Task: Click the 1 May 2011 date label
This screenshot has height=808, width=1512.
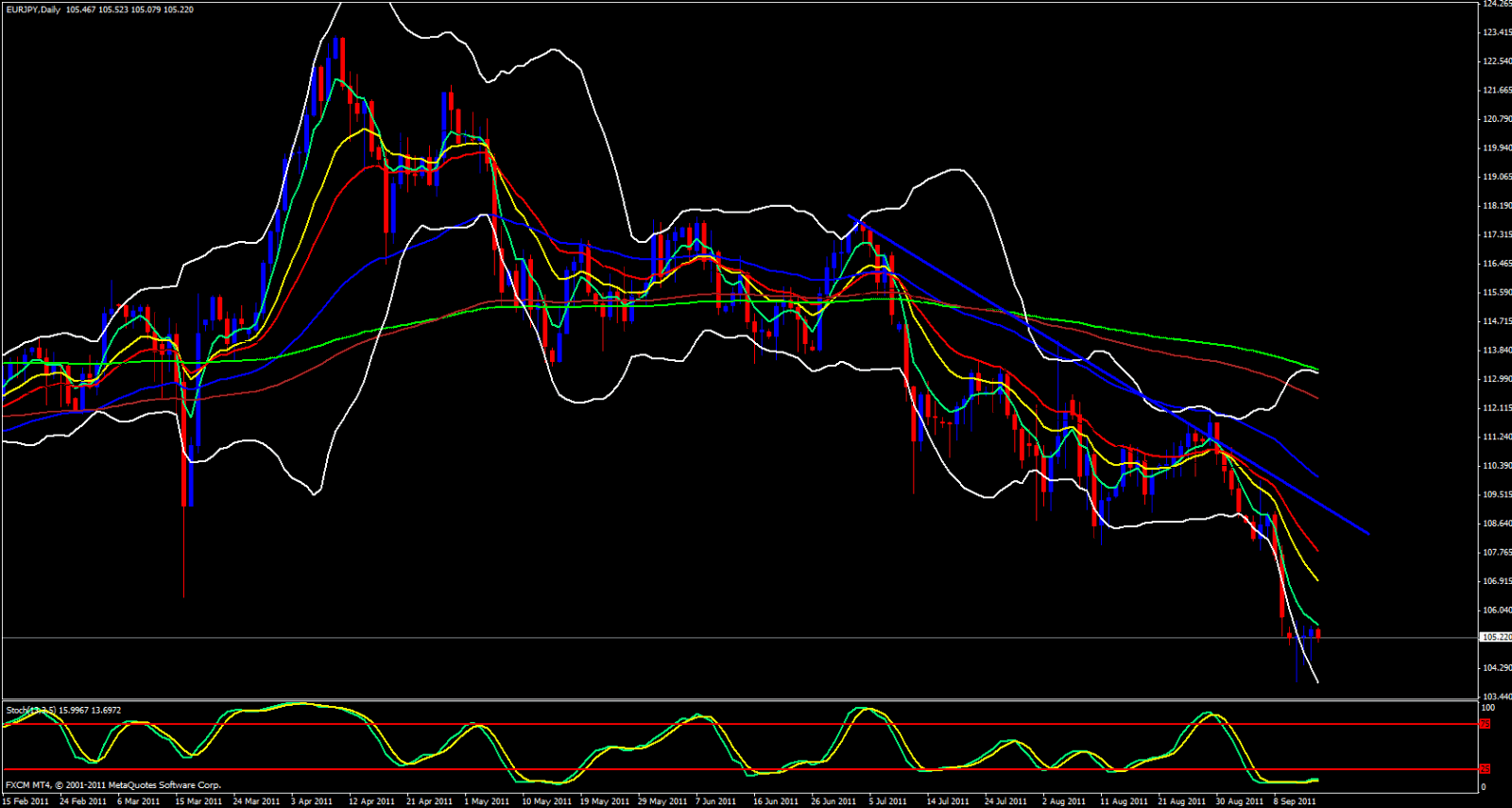Action: pos(487,801)
